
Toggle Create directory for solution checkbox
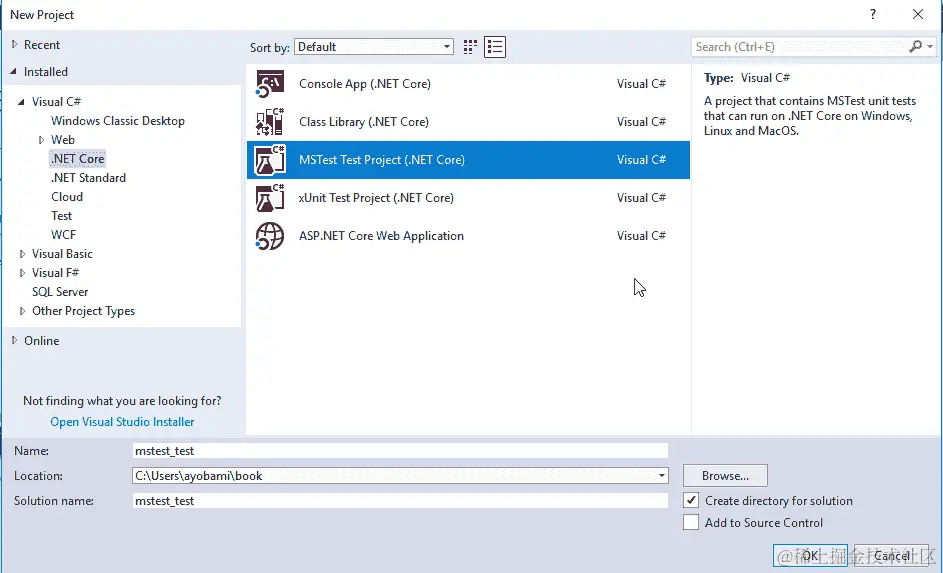pyautogui.click(x=691, y=500)
